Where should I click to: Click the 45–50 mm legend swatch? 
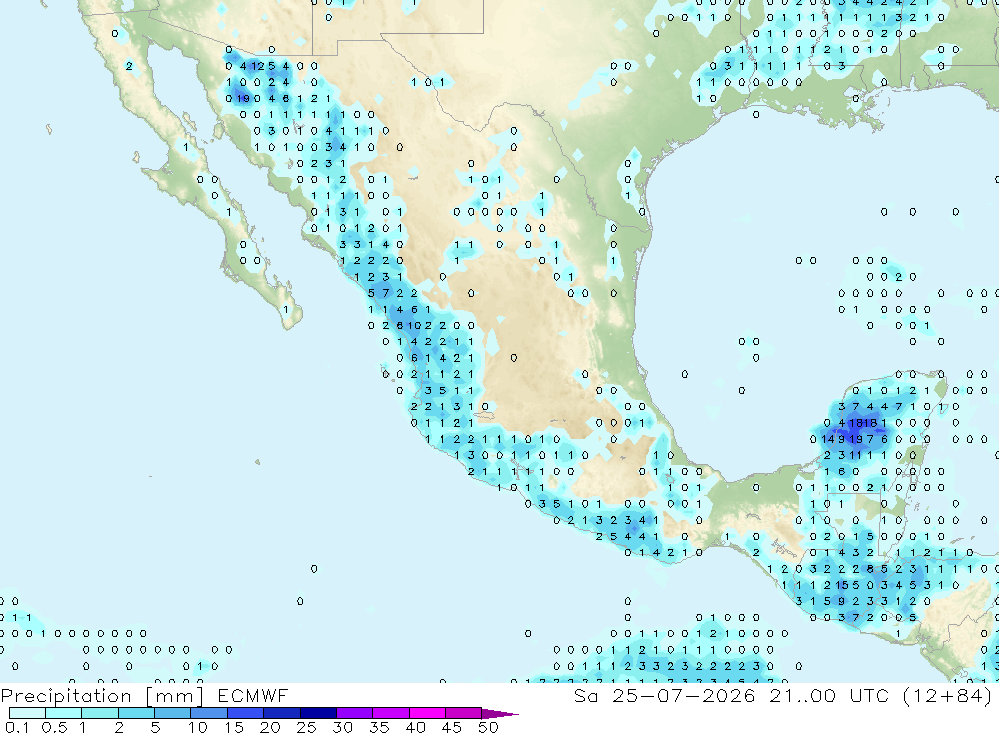coord(464,713)
